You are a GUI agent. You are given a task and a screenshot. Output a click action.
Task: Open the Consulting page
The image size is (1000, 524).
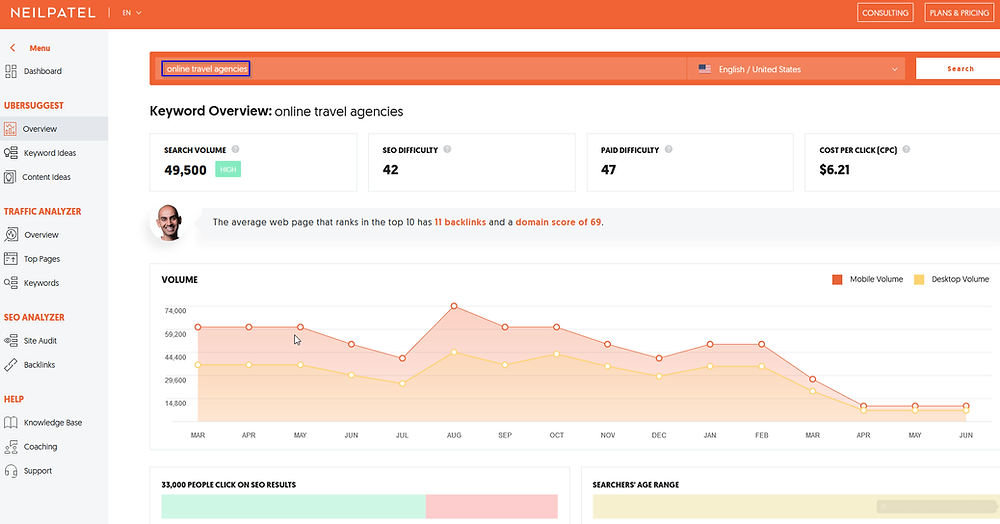(885, 13)
